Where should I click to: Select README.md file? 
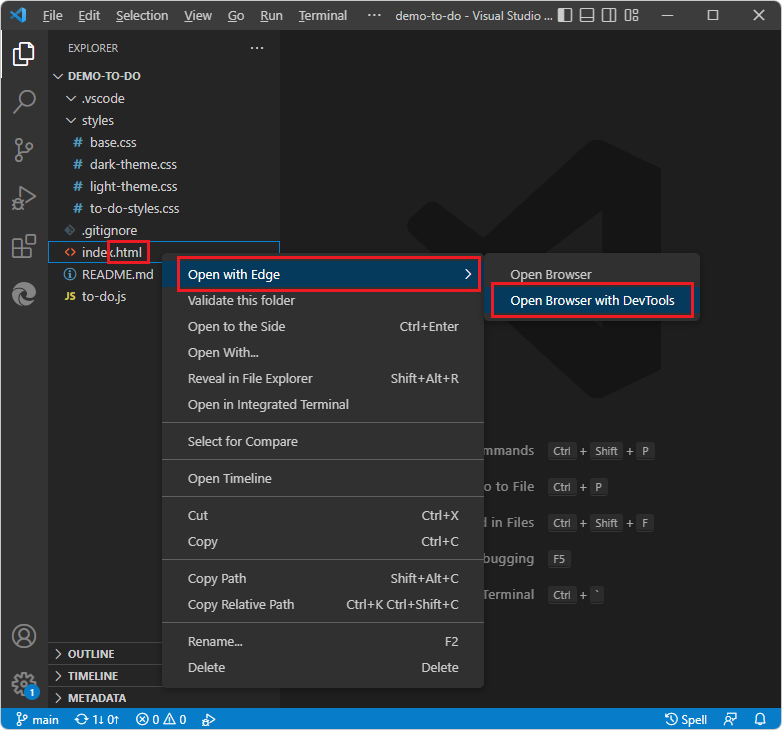pos(106,274)
